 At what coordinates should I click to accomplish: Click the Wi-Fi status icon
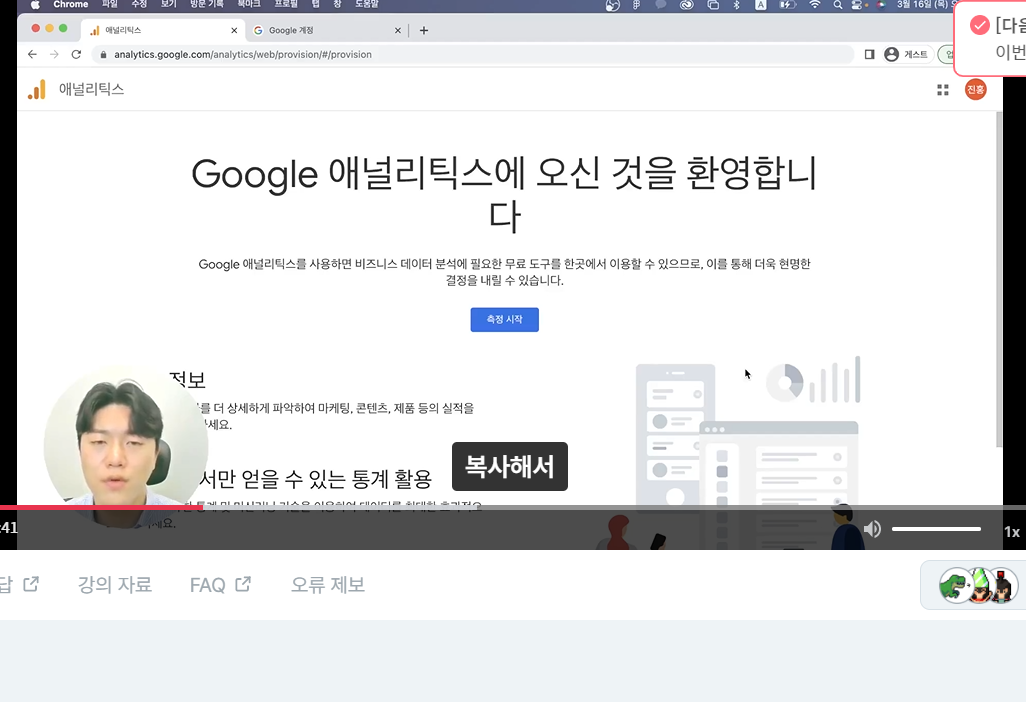point(815,5)
